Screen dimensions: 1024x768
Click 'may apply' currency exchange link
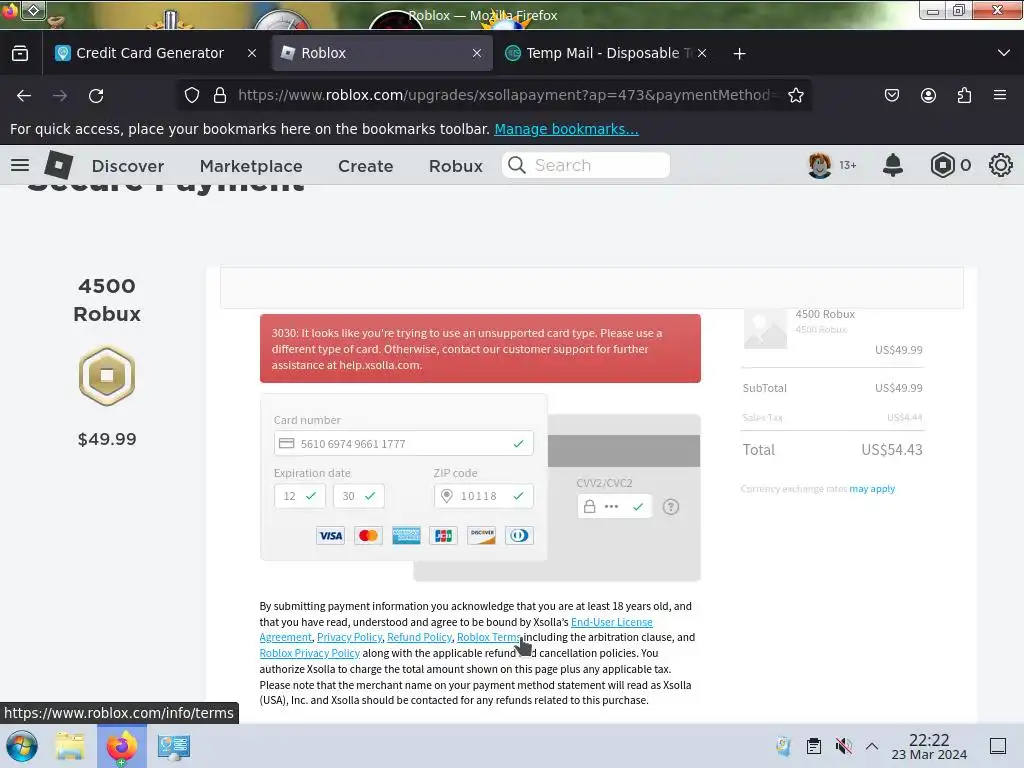872,488
